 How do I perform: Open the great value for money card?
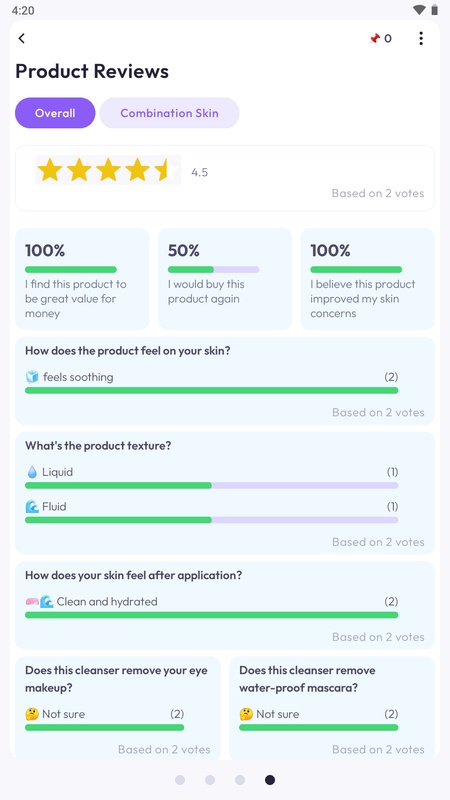[82, 279]
